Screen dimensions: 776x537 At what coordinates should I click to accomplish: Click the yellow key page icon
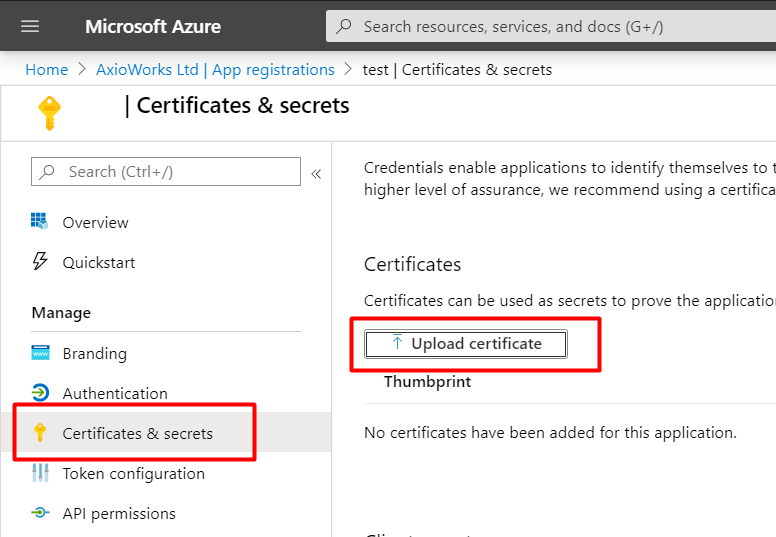[x=49, y=113]
